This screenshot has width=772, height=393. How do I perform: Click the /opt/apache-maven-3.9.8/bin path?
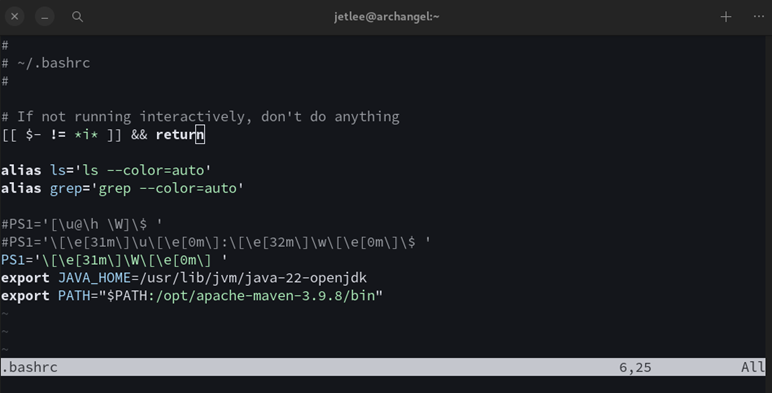(265, 296)
